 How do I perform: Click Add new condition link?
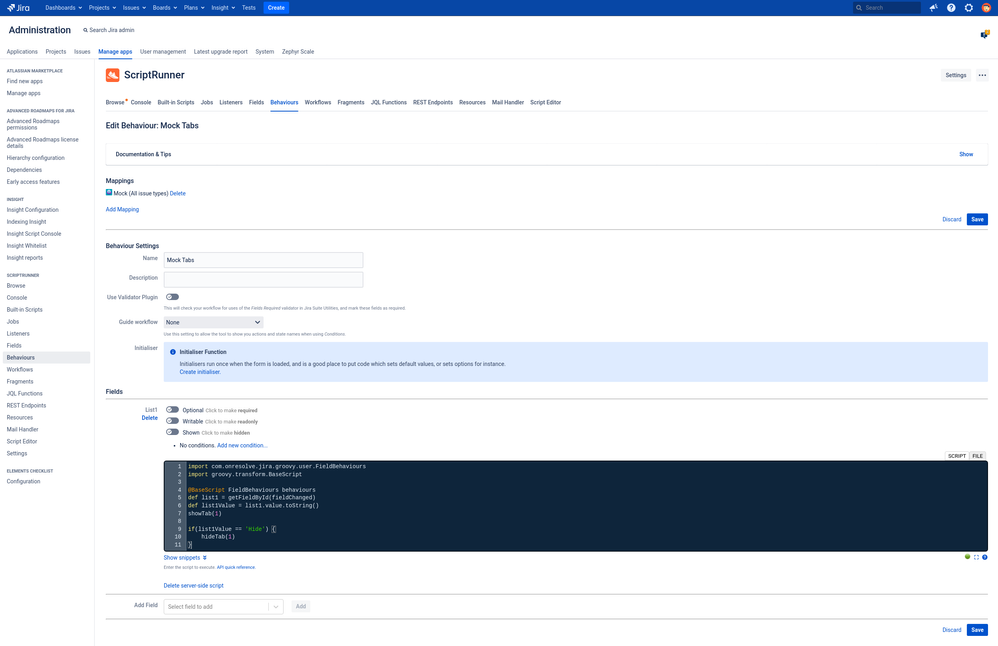242,445
